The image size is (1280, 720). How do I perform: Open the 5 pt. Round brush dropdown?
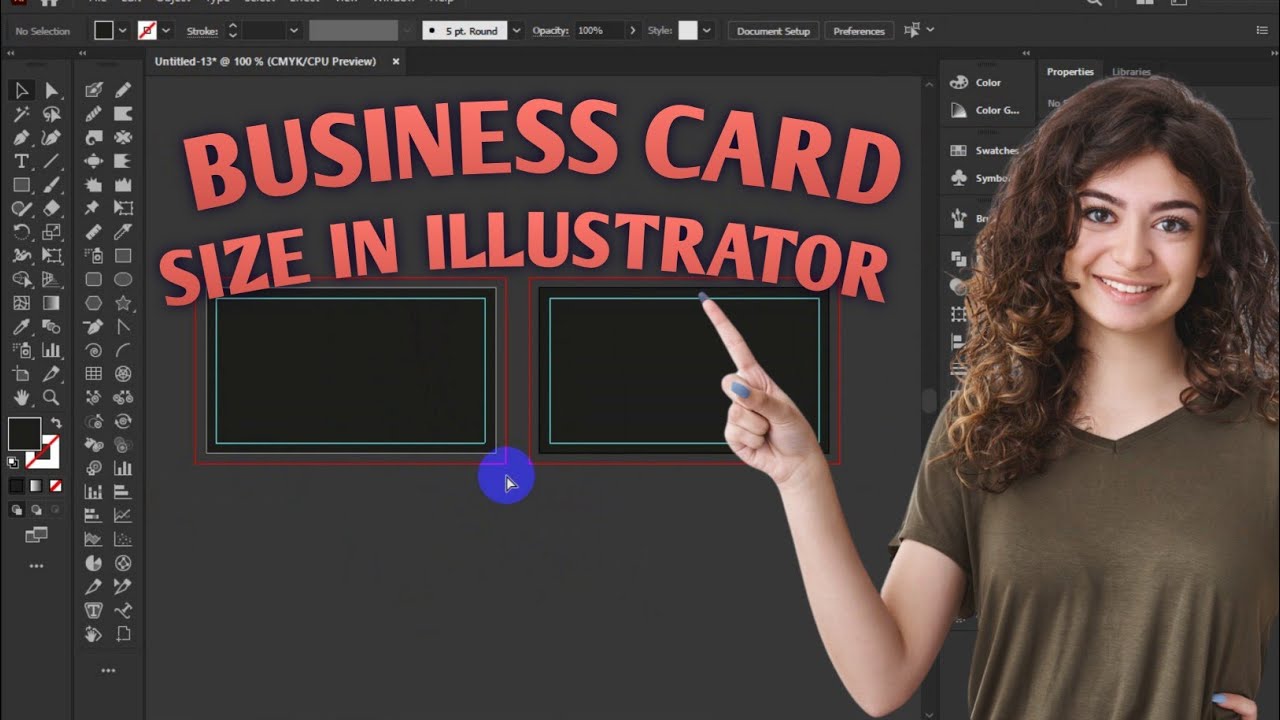[517, 31]
